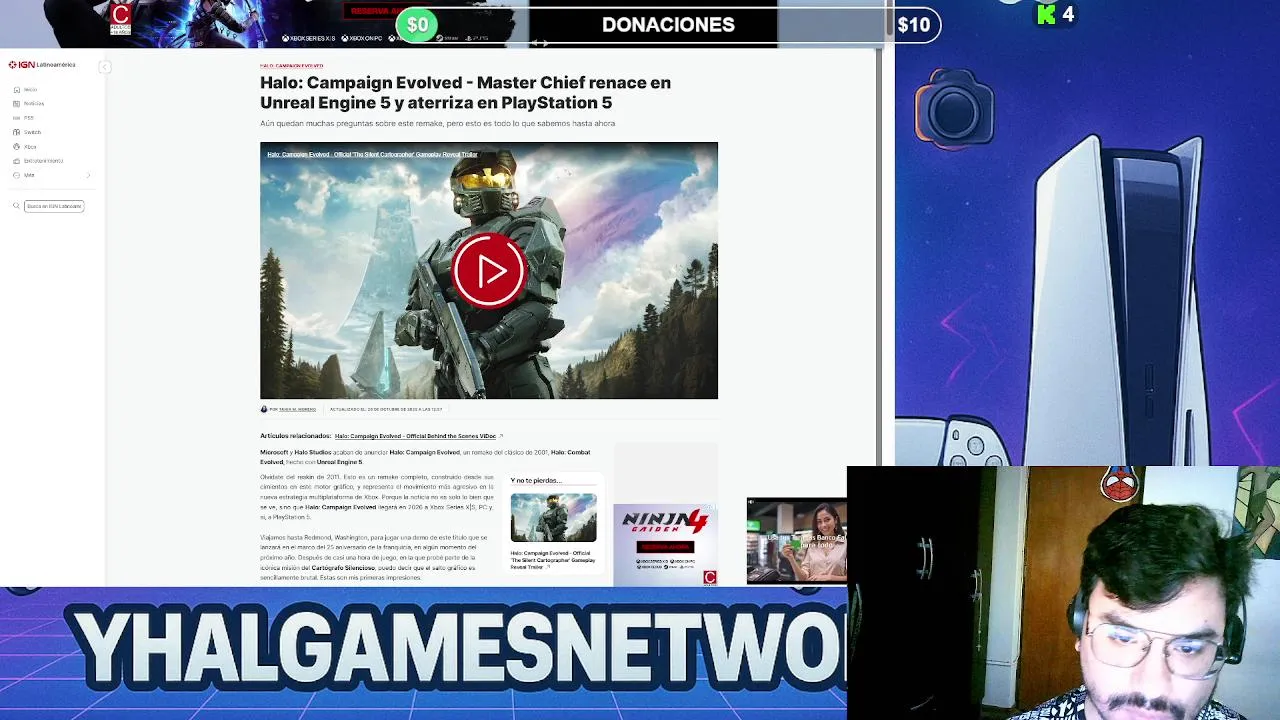Click the C logo in top banner

pos(121,17)
